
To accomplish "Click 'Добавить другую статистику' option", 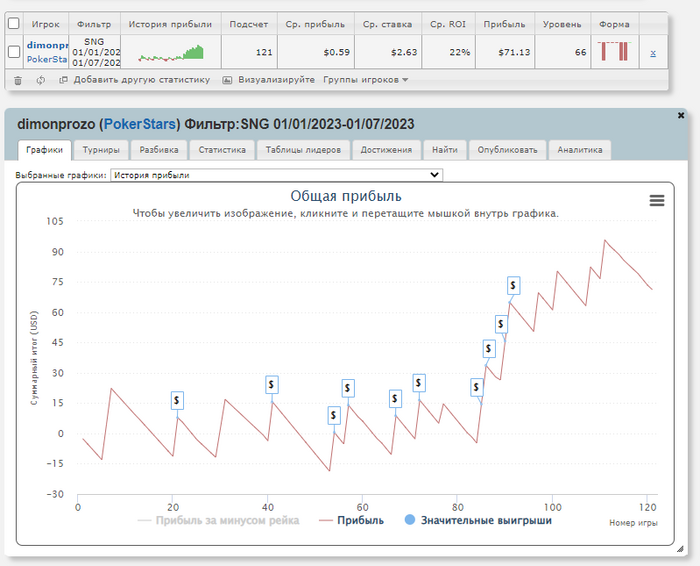I will [142, 80].
